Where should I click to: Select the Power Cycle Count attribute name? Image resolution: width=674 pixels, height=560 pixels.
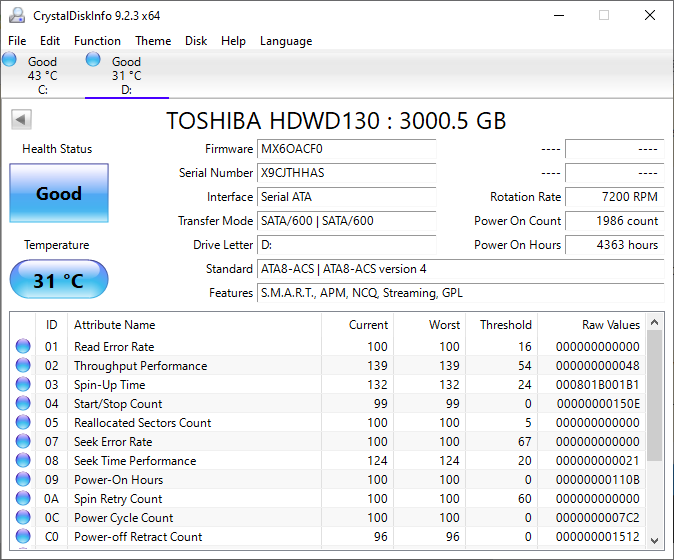click(124, 517)
